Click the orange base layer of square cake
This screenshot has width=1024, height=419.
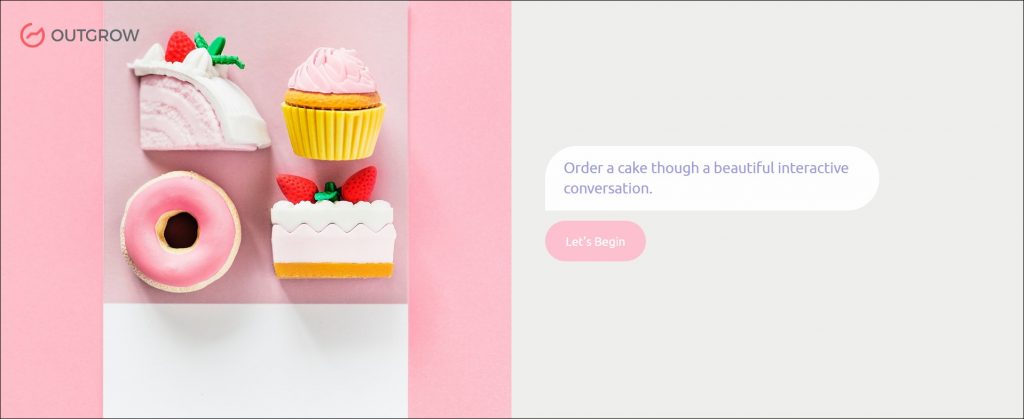pos(333,270)
